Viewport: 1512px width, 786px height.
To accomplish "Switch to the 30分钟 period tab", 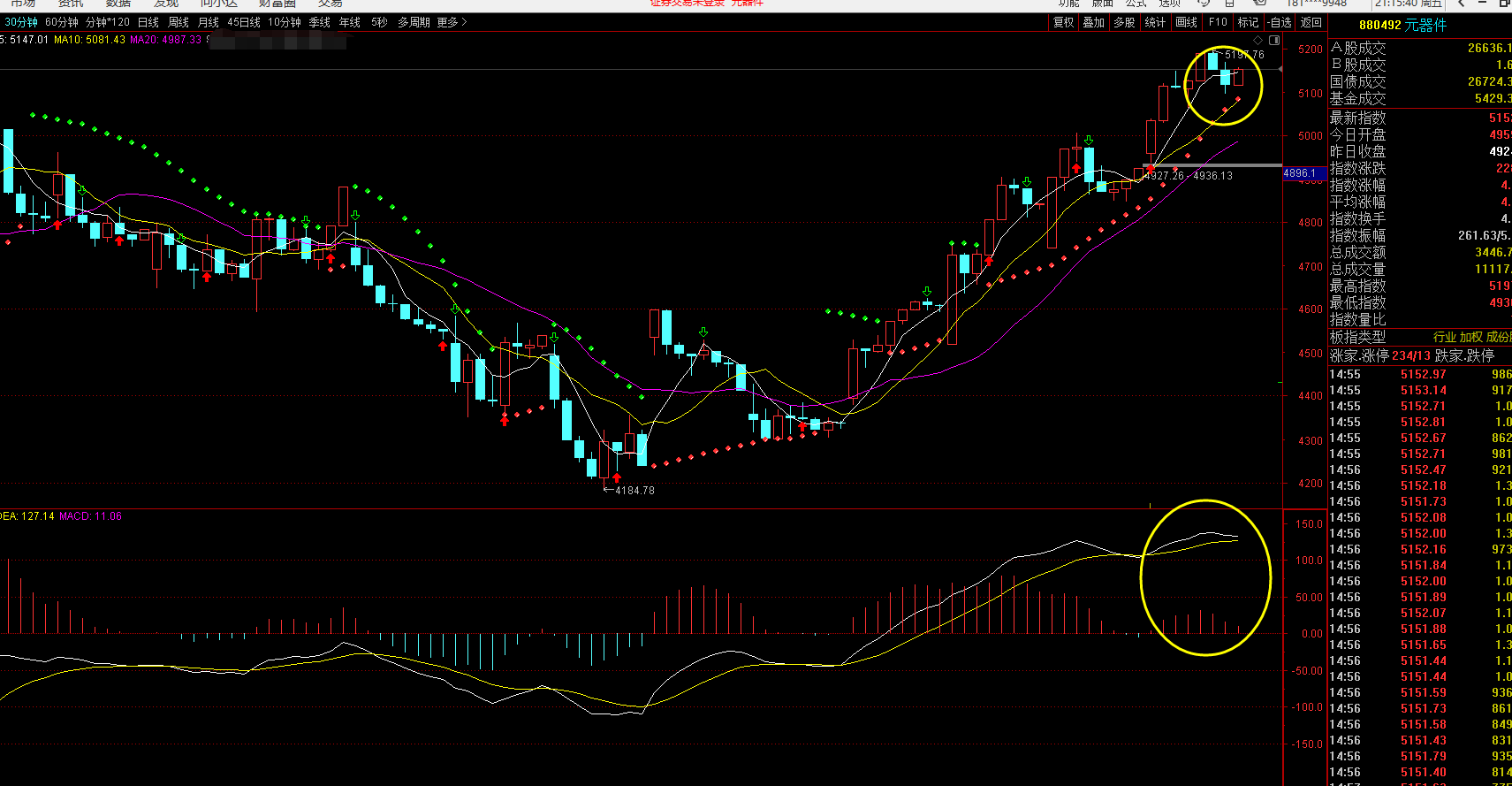I will [x=22, y=22].
